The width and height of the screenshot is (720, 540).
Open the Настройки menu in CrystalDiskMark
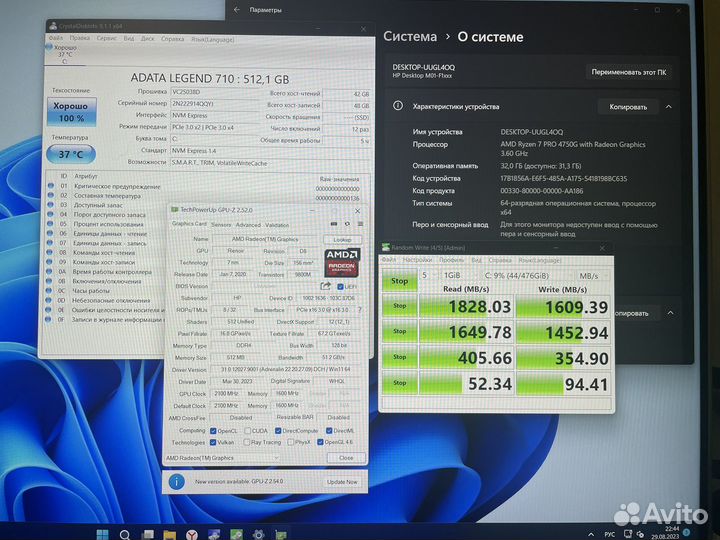tap(417, 260)
